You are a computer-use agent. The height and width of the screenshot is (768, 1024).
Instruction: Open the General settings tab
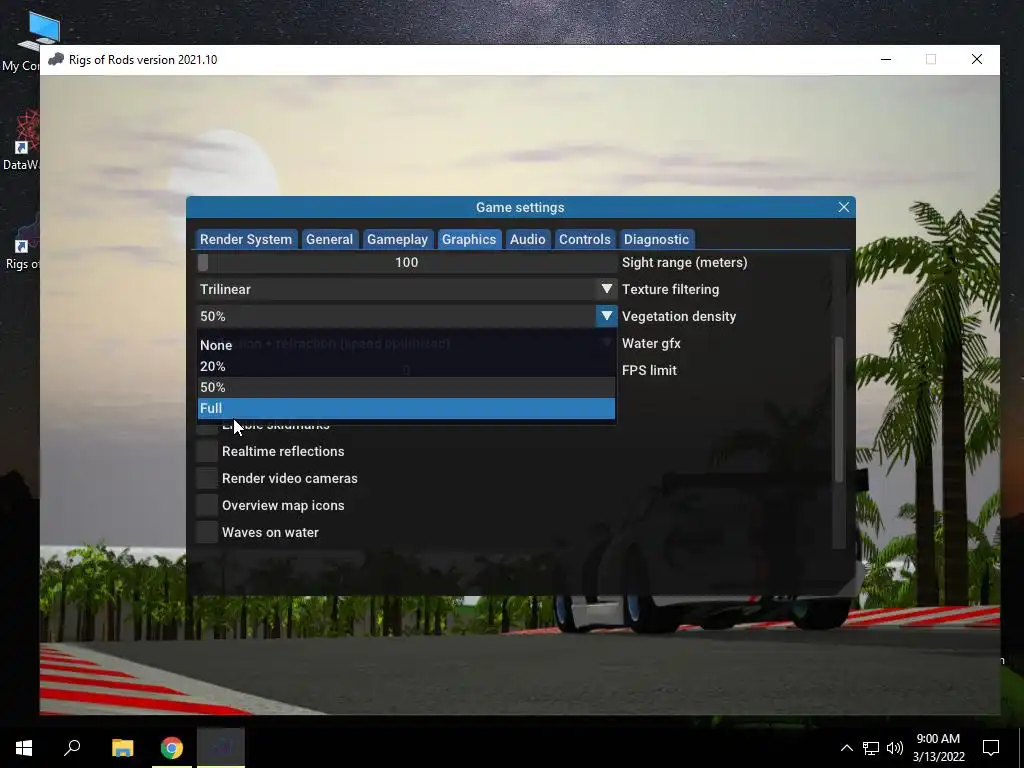(x=329, y=239)
